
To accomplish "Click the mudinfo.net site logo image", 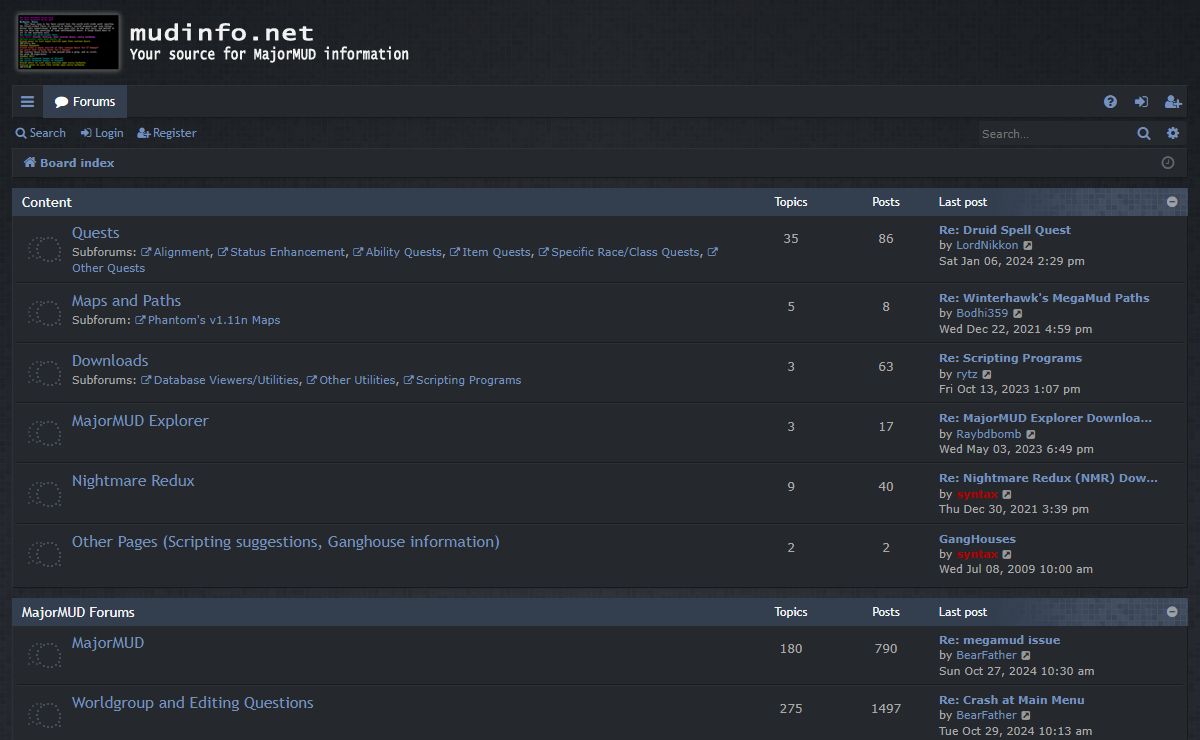I will pyautogui.click(x=68, y=42).
